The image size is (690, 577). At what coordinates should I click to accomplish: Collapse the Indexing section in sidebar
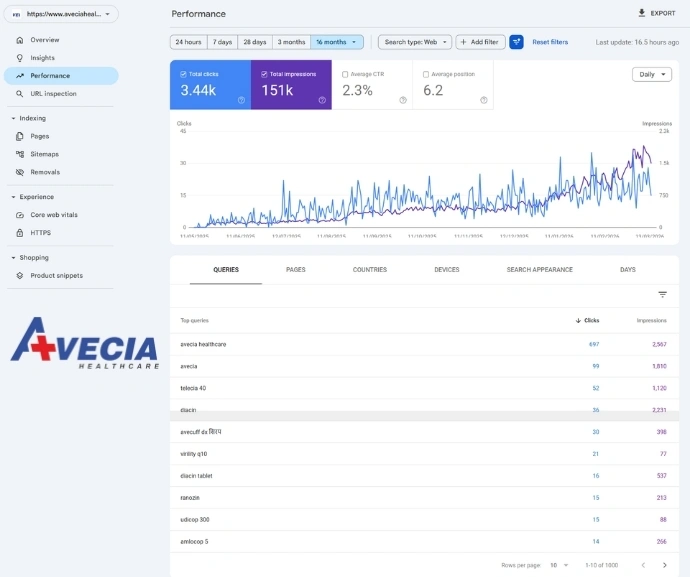pyautogui.click(x=14, y=118)
